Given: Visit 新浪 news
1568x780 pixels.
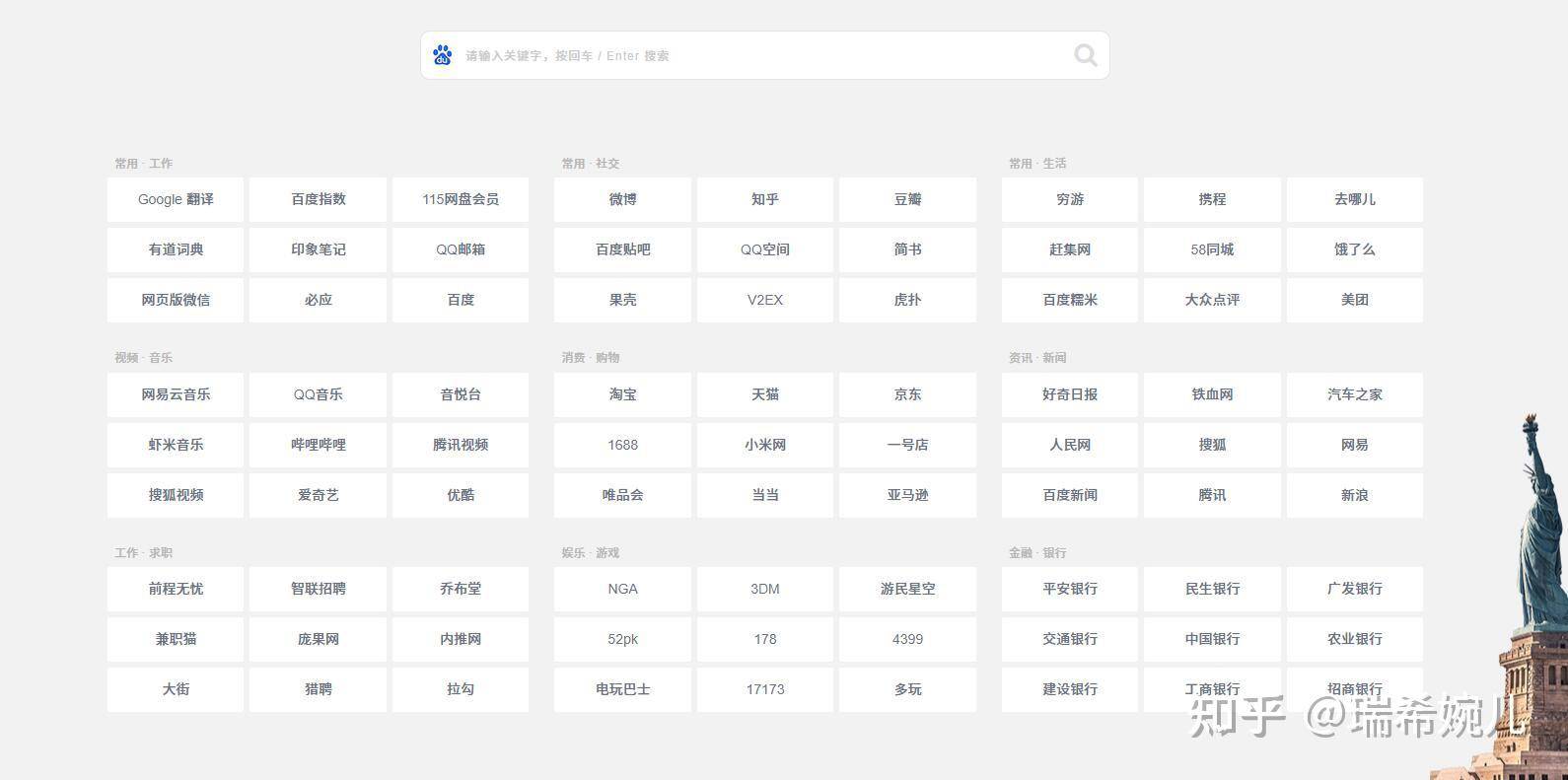Looking at the screenshot, I should [1355, 495].
